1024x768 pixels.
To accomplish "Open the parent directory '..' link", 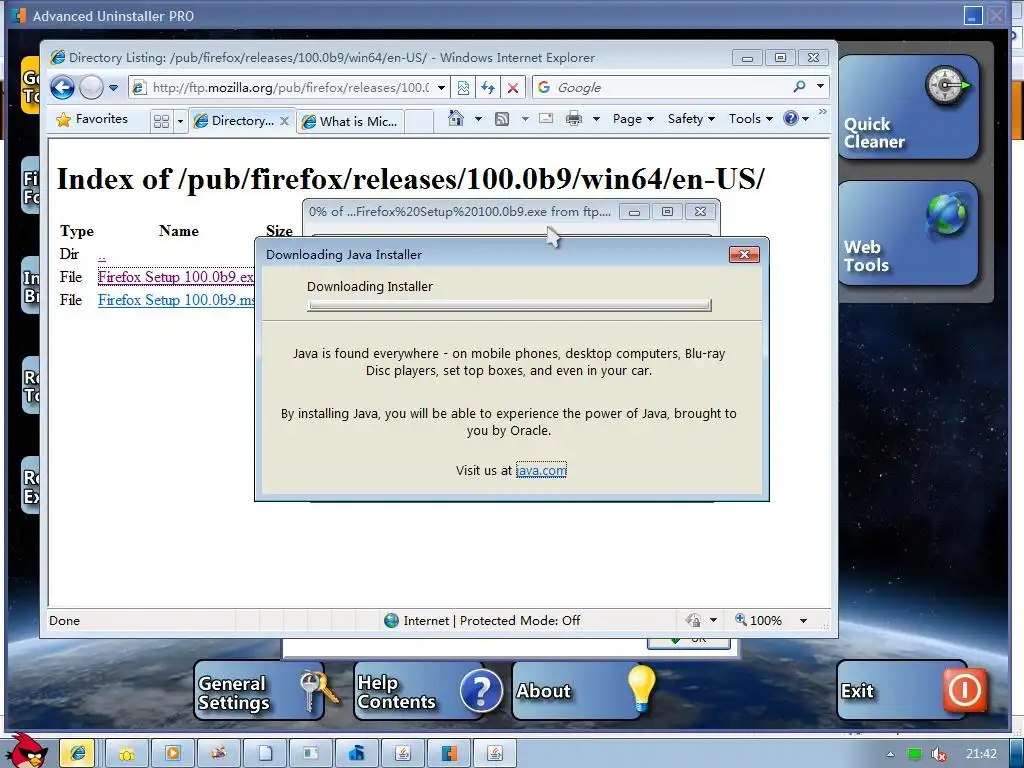I will point(102,255).
